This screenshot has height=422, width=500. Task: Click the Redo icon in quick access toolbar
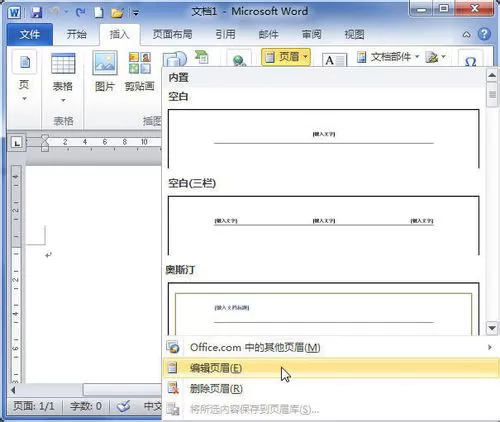(80, 13)
